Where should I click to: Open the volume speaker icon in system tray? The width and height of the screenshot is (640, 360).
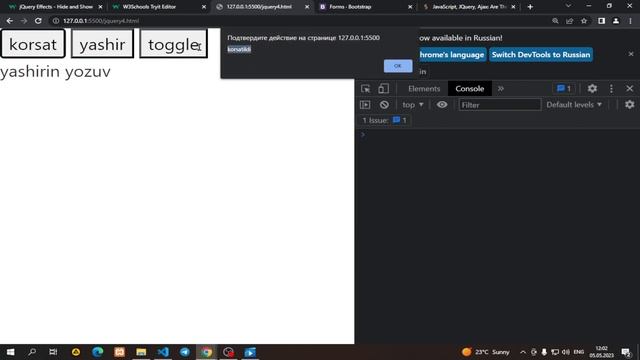pyautogui.click(x=565, y=352)
